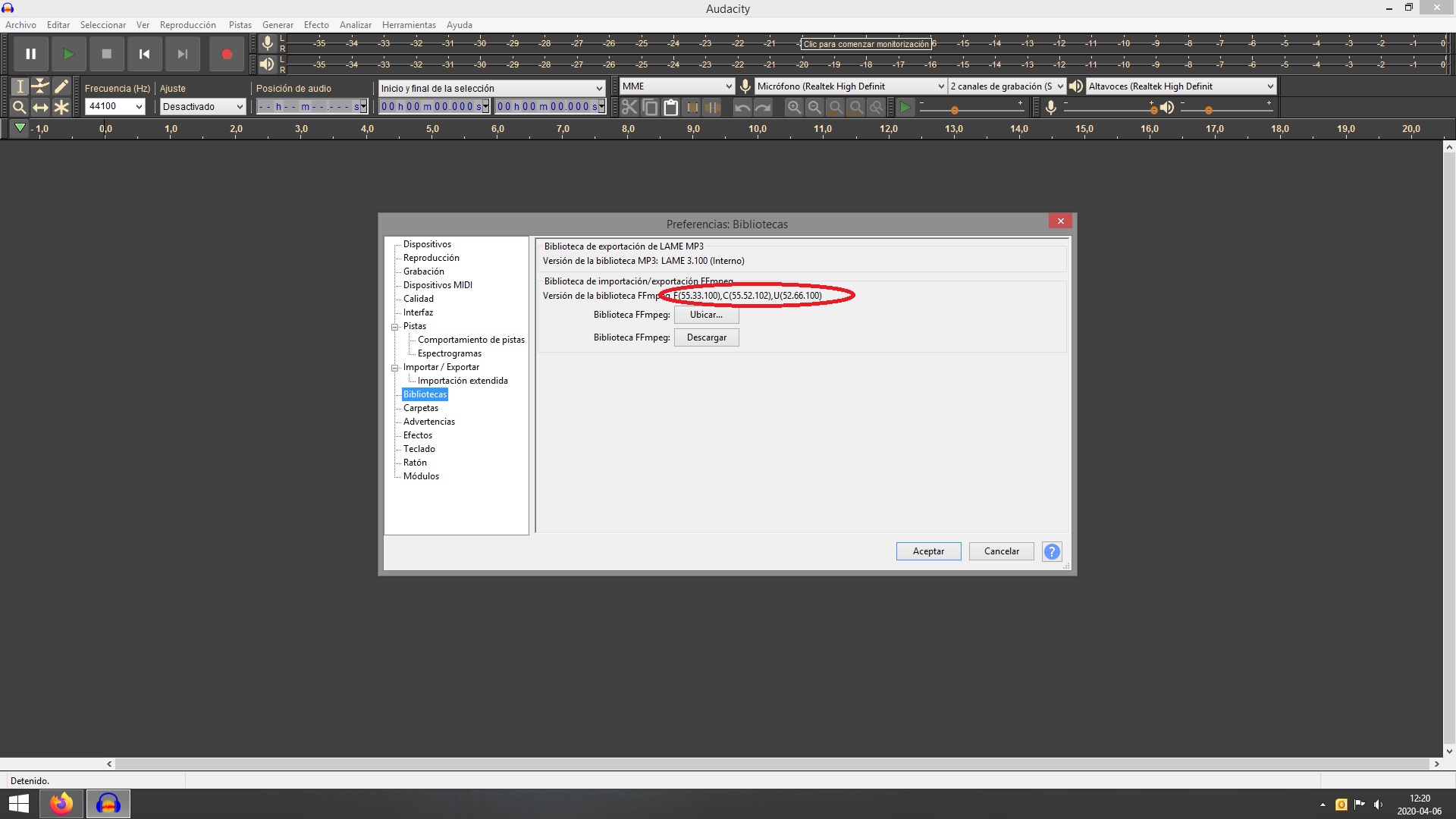The height and width of the screenshot is (819, 1456).
Task: Open the Efecto menu
Action: pyautogui.click(x=316, y=25)
